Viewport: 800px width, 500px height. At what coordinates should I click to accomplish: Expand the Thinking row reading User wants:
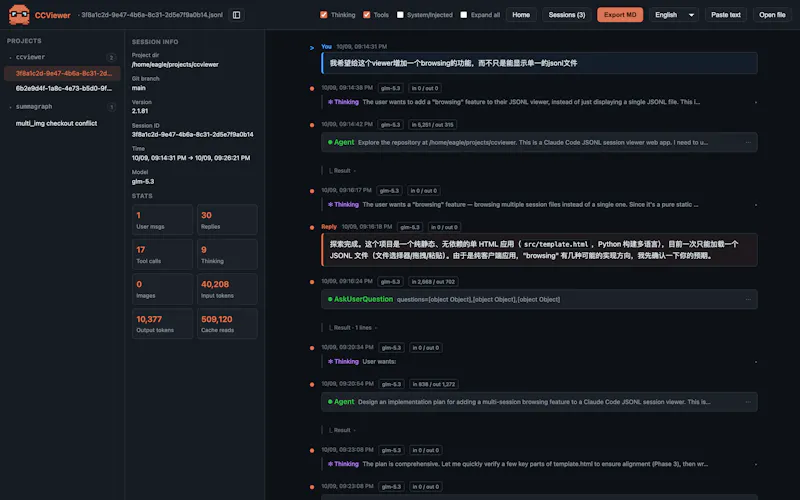pos(539,362)
